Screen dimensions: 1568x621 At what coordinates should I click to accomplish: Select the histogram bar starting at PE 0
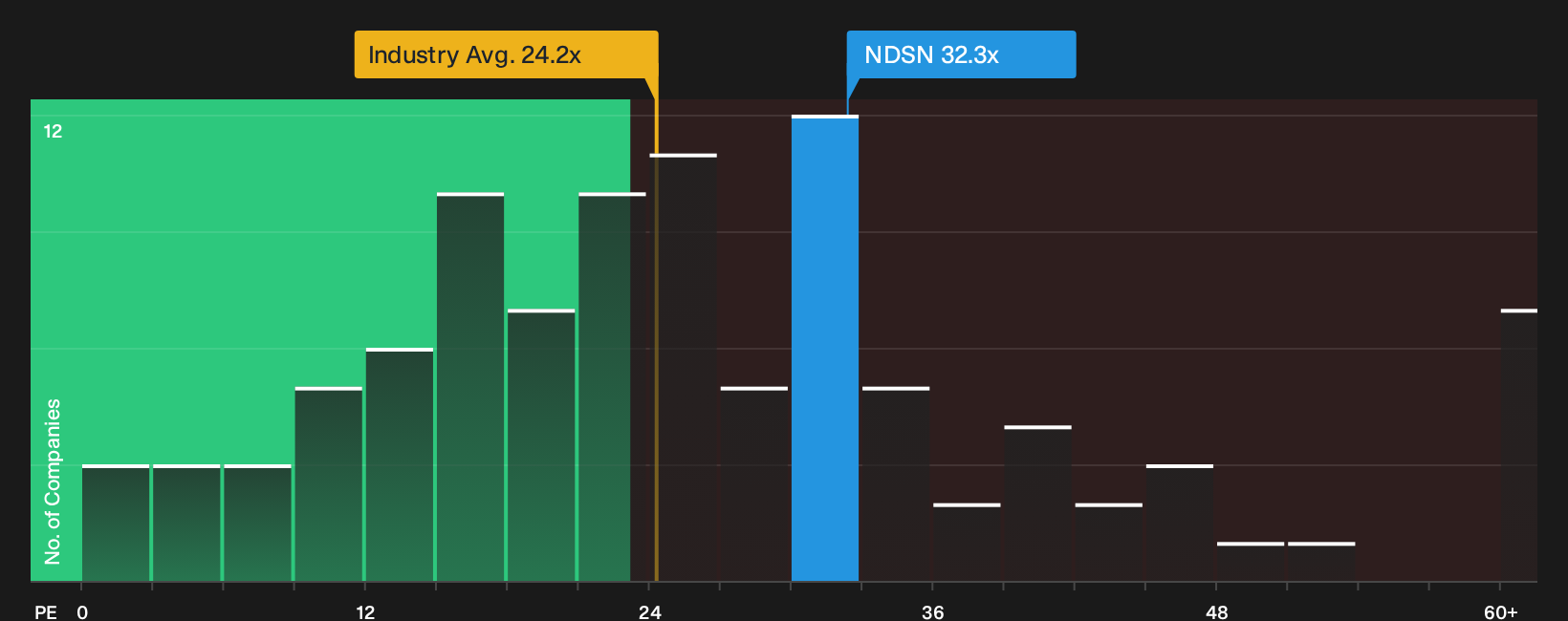[116, 524]
